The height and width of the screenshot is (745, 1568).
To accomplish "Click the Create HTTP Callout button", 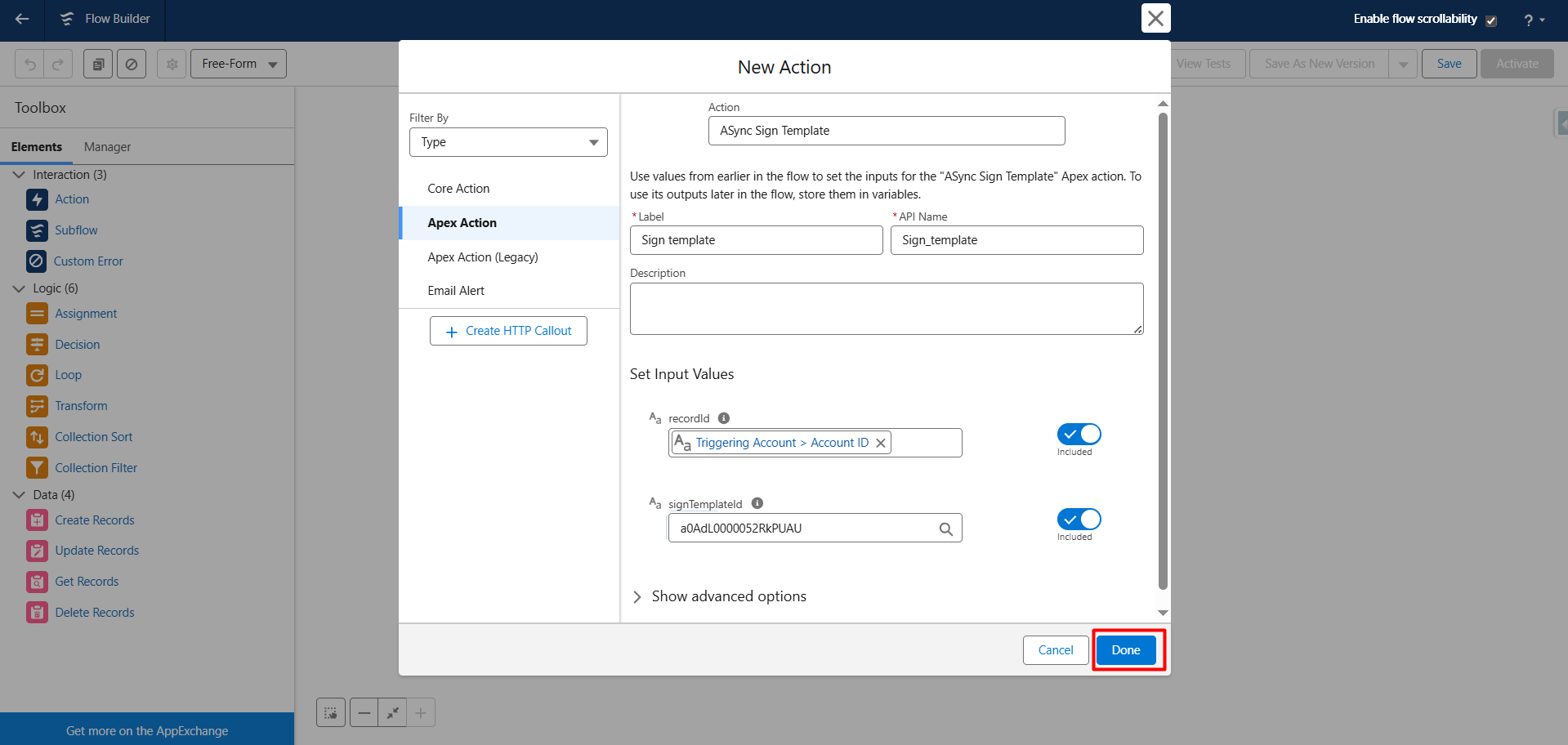I will [x=508, y=331].
